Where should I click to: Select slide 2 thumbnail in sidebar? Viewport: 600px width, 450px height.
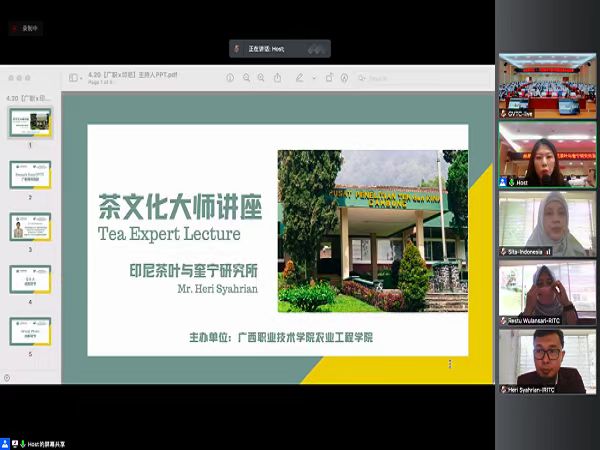[x=30, y=174]
